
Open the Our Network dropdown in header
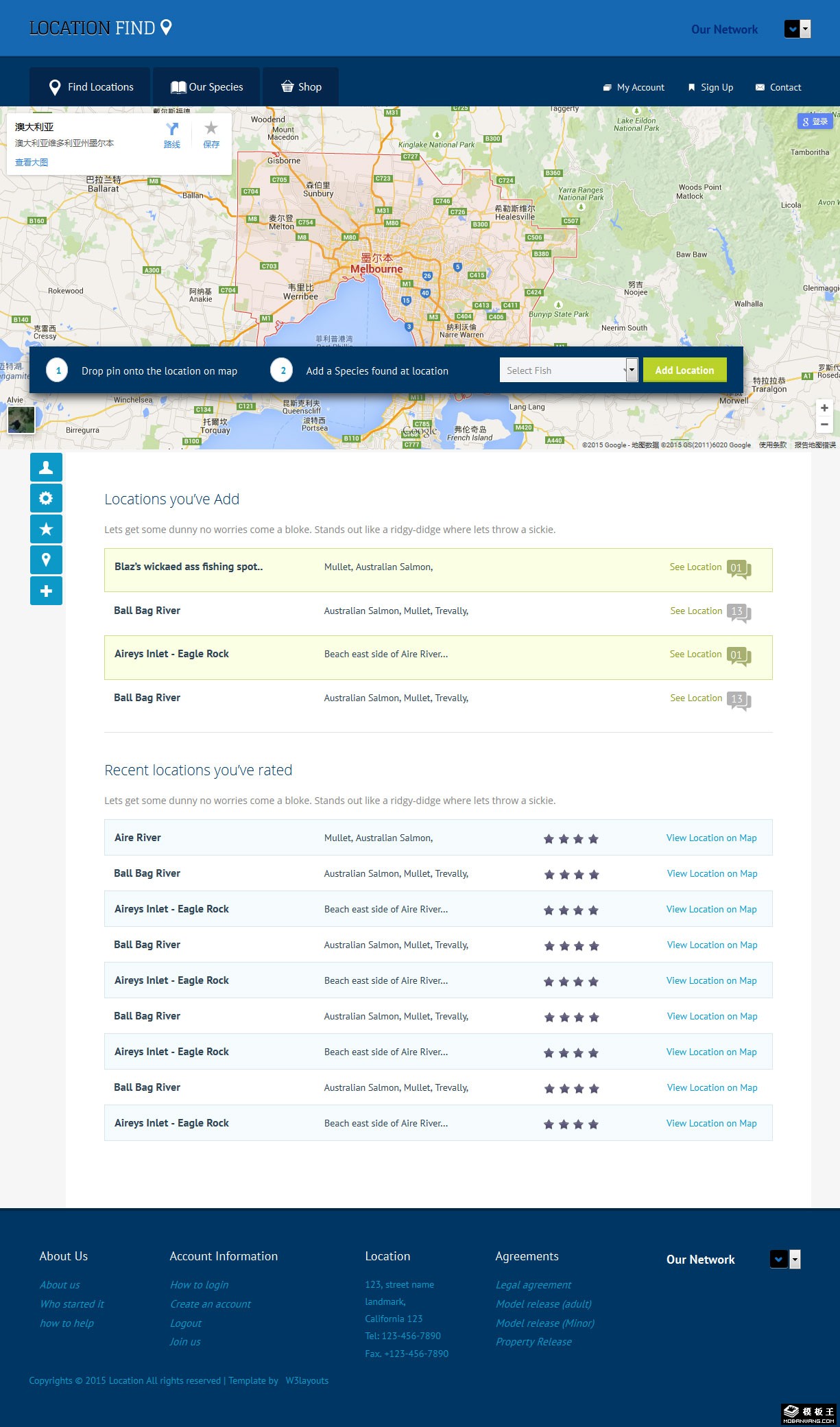point(797,29)
